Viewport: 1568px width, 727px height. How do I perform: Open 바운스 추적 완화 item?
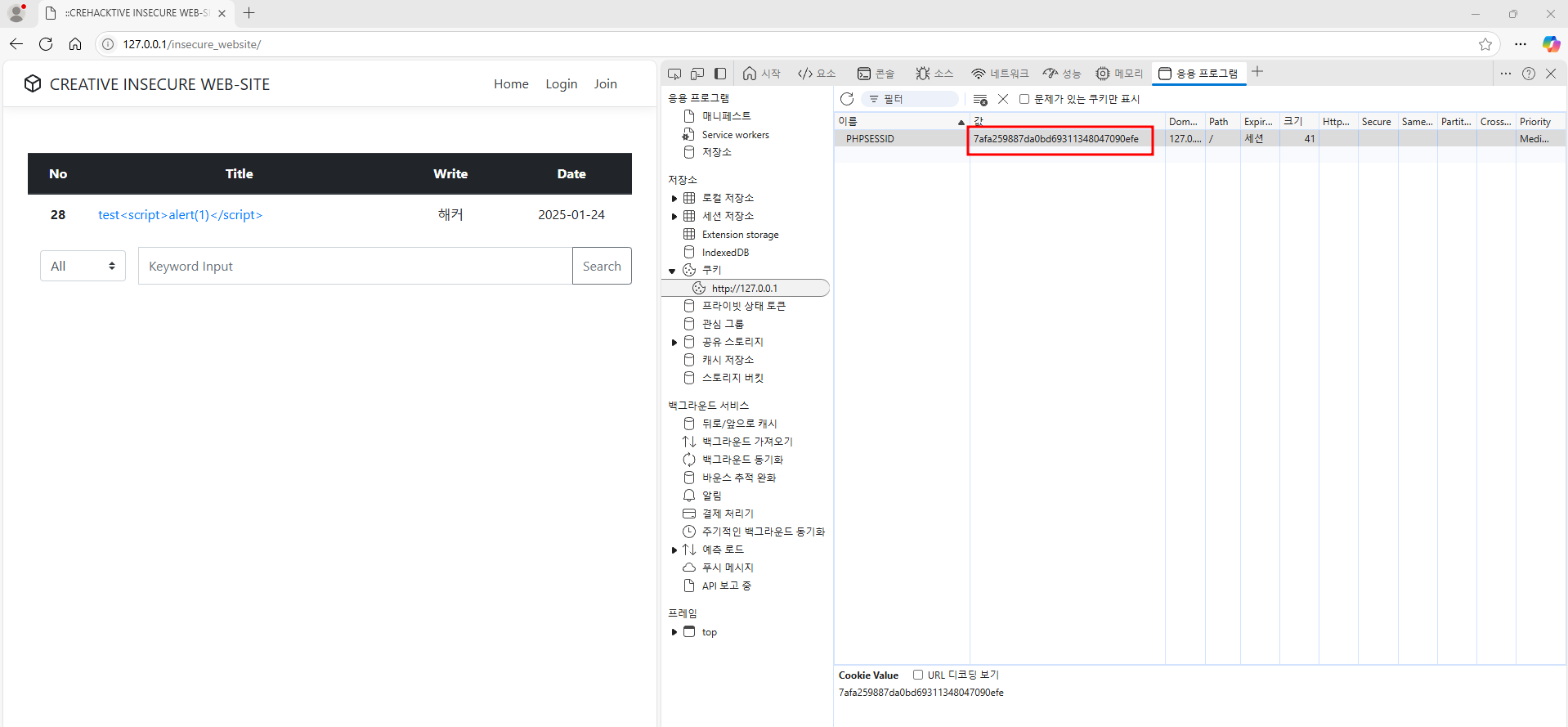pyautogui.click(x=739, y=478)
